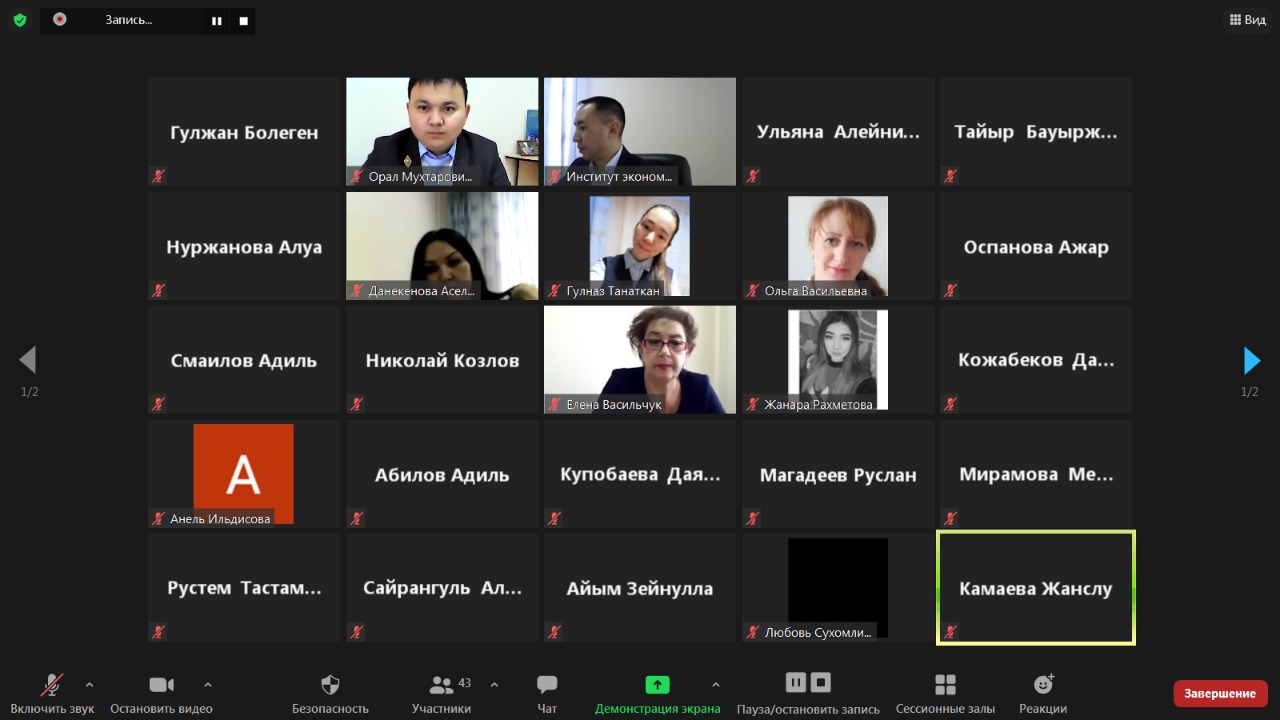Select Айым Зейнулла participant tile
1280x720 pixels.
(x=640, y=588)
